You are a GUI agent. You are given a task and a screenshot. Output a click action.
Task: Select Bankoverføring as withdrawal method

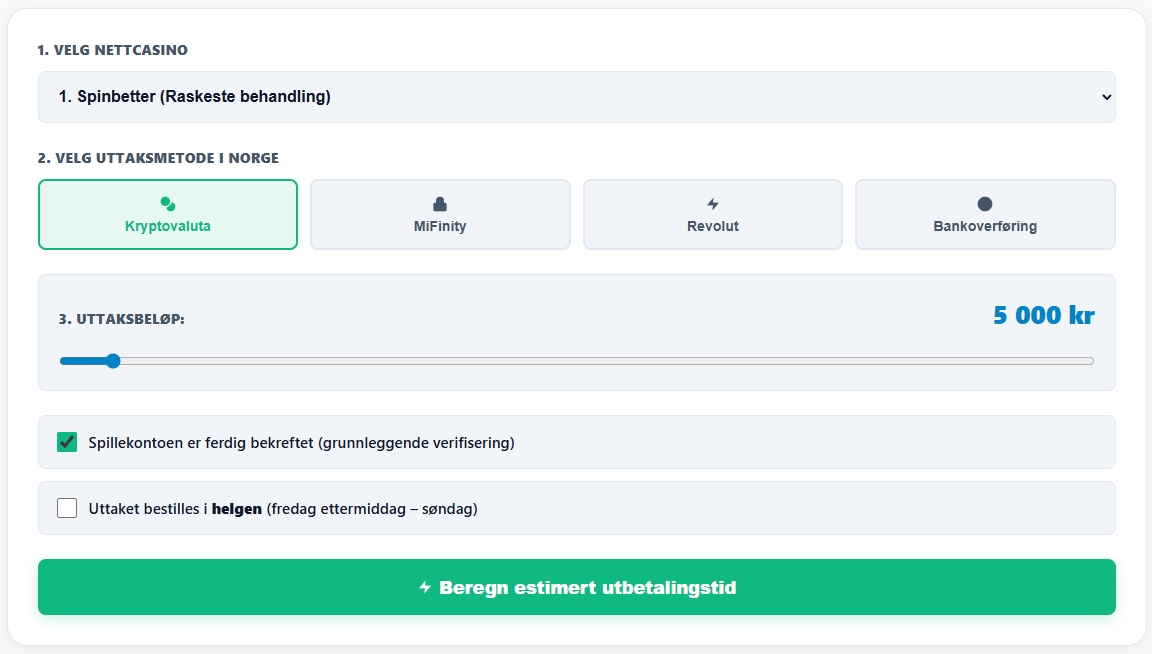click(985, 215)
